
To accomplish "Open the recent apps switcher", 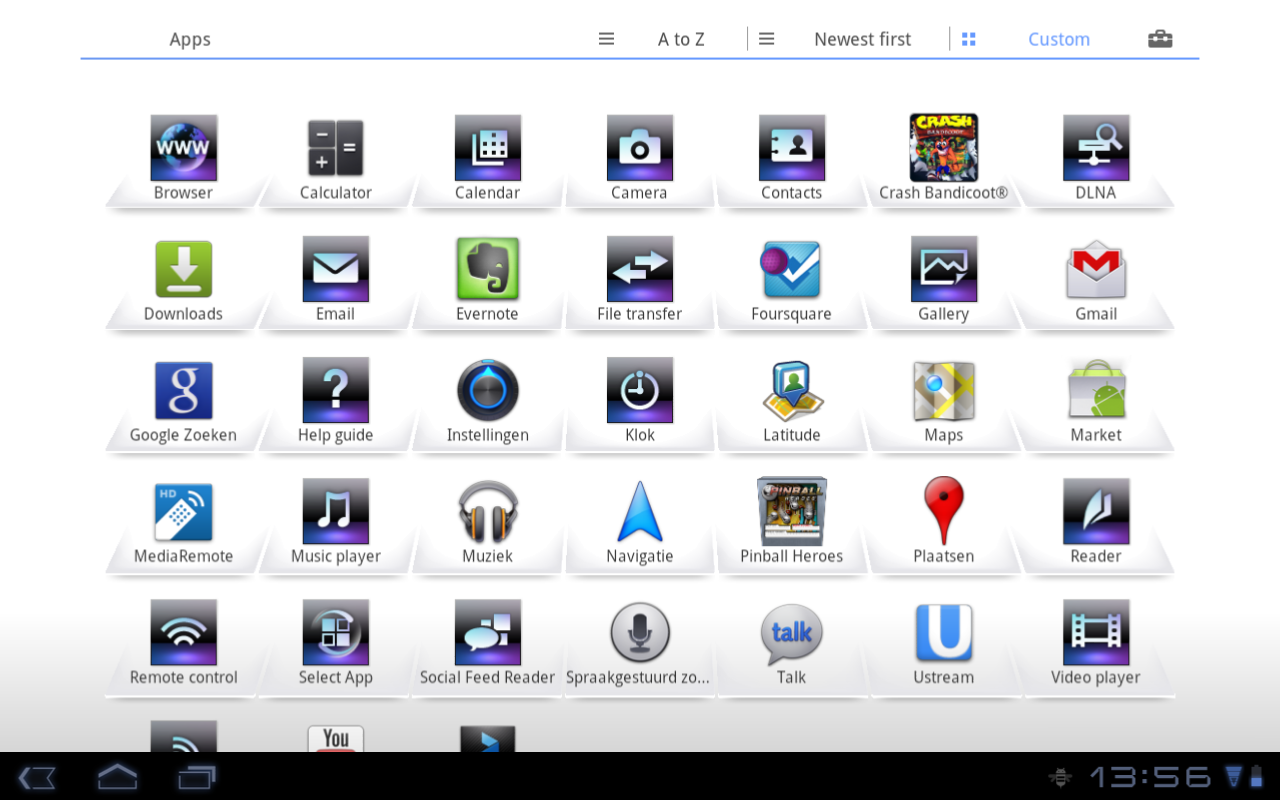I will point(197,777).
